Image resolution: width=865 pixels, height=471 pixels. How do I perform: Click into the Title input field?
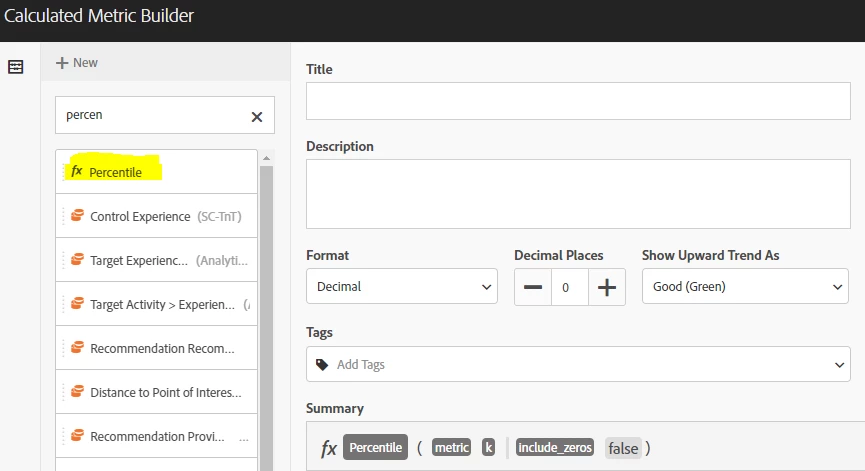coord(578,101)
